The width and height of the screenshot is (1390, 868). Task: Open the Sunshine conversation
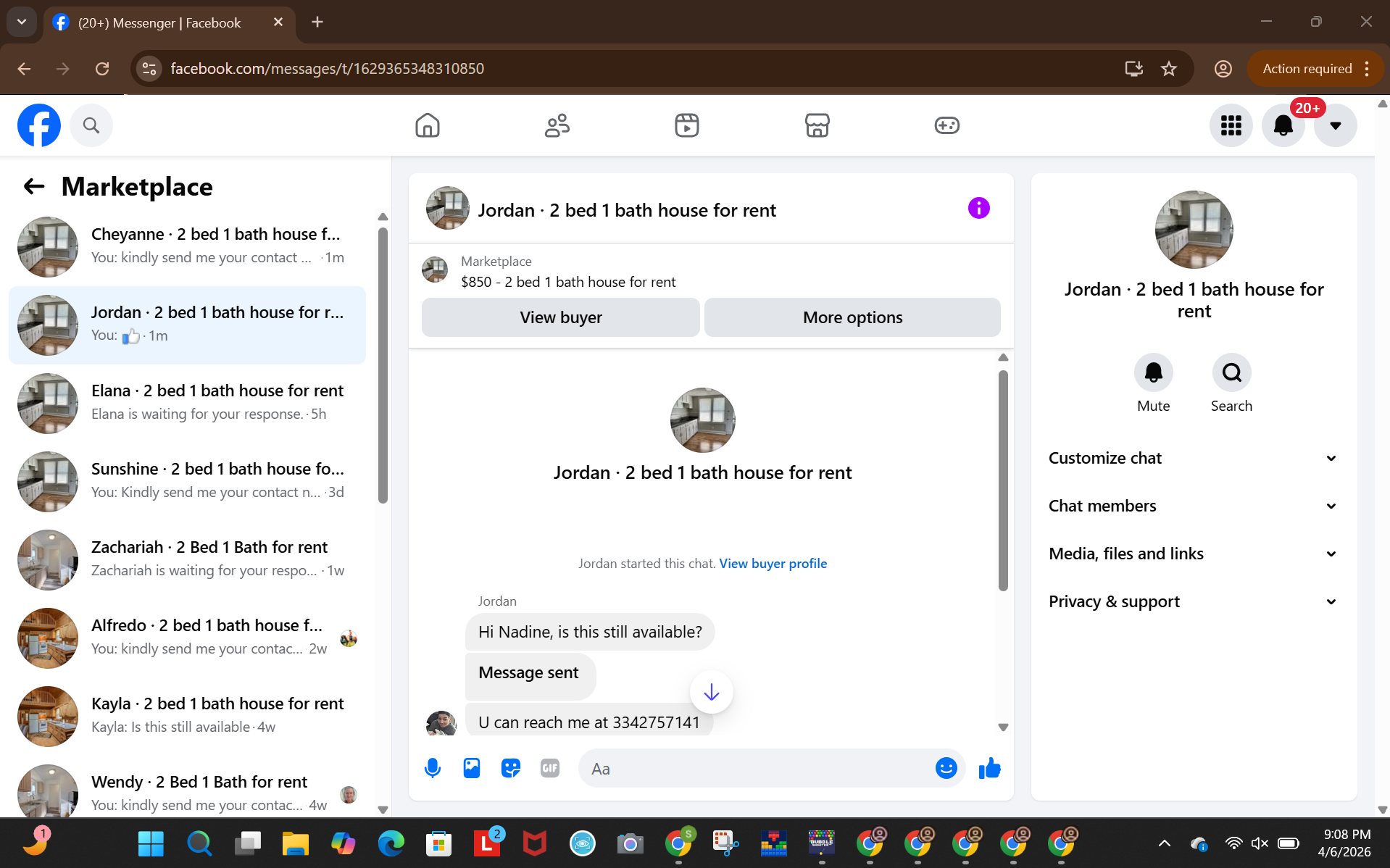pyautogui.click(x=187, y=482)
